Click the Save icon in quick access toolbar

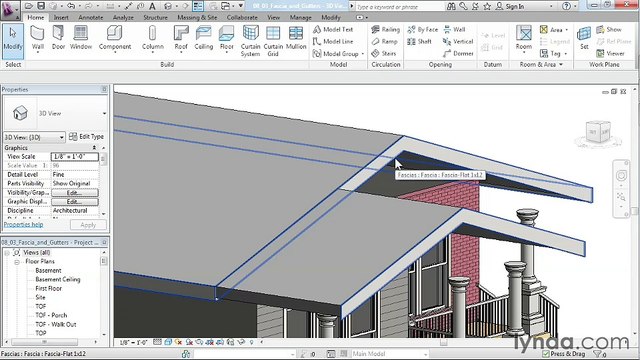pos(41,6)
